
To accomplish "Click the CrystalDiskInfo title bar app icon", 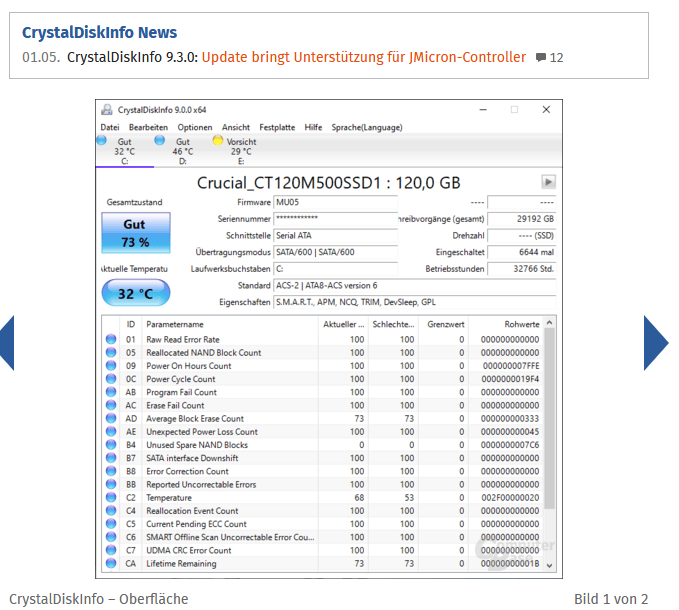I will [x=107, y=110].
